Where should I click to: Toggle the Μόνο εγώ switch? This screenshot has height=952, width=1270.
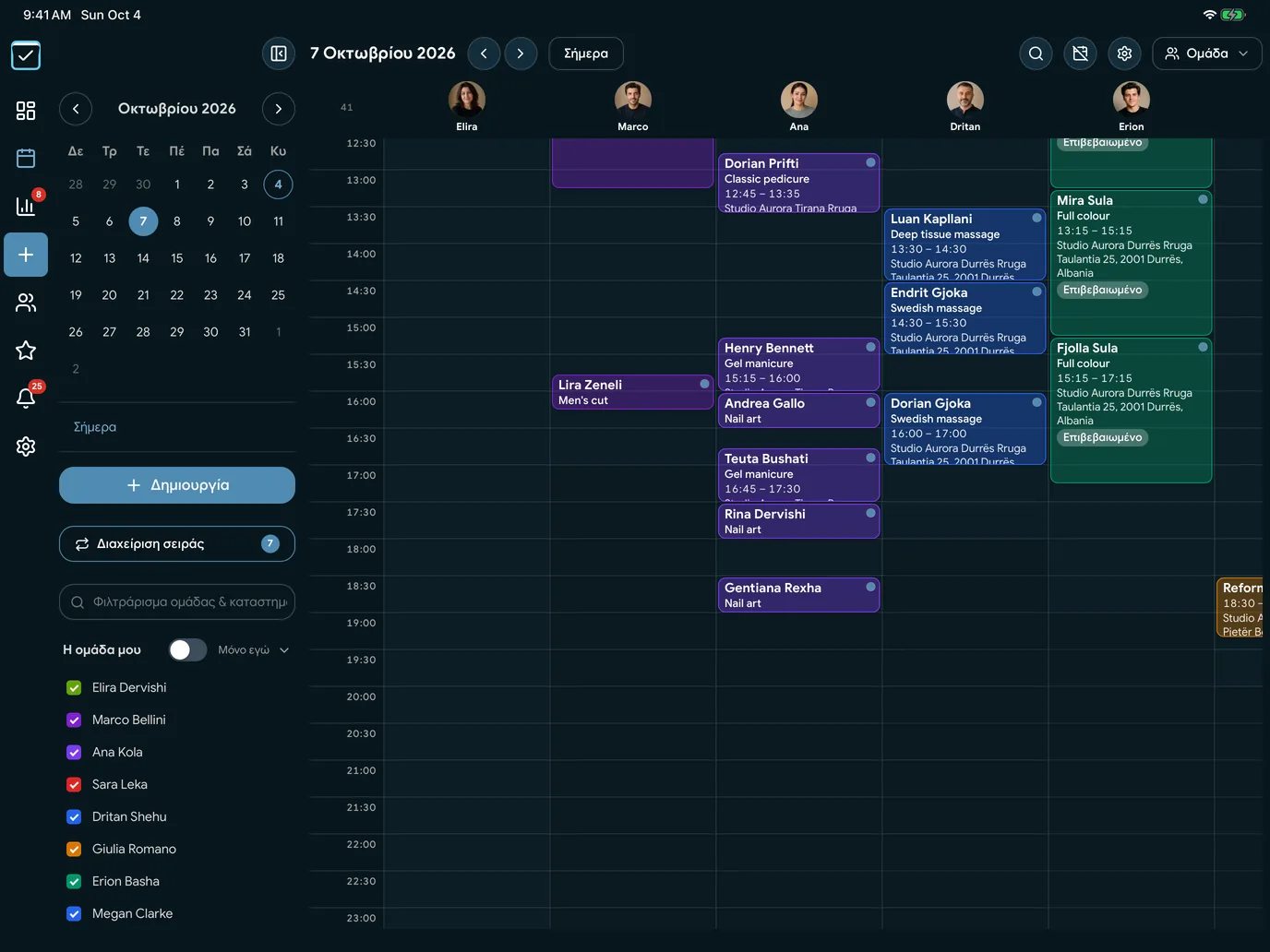tap(187, 650)
